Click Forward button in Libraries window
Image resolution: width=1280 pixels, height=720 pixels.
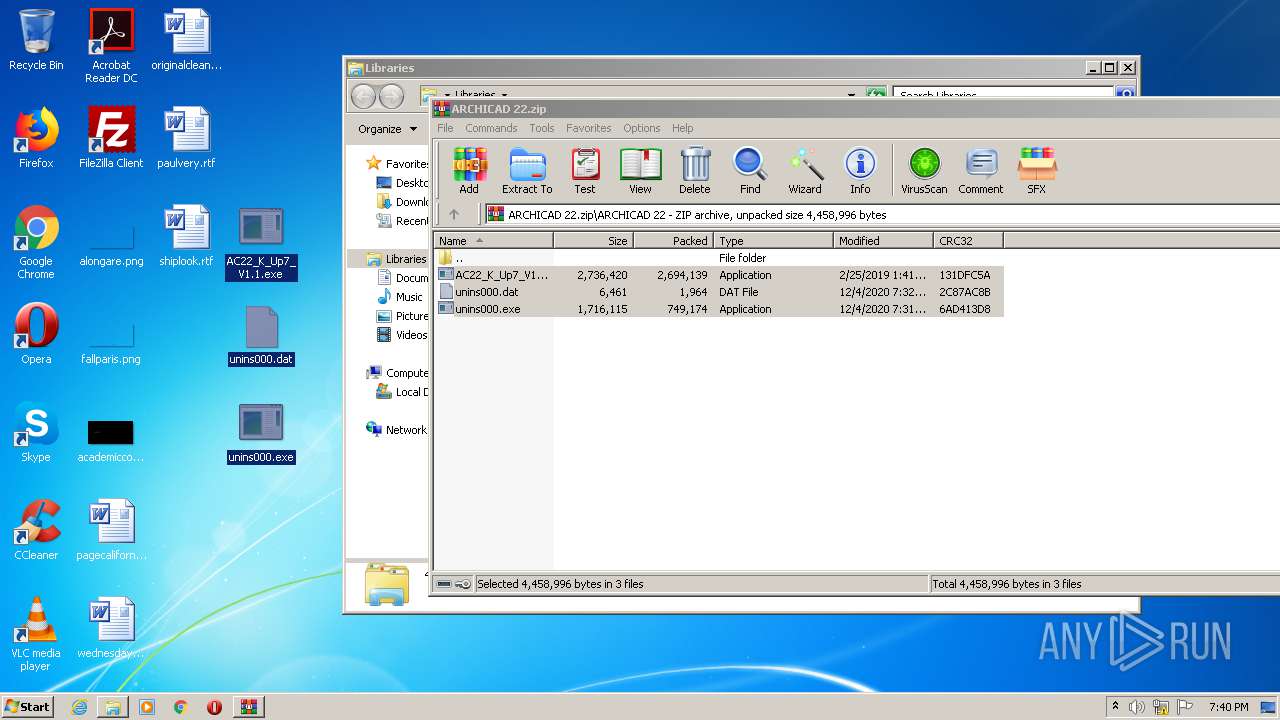(x=391, y=96)
